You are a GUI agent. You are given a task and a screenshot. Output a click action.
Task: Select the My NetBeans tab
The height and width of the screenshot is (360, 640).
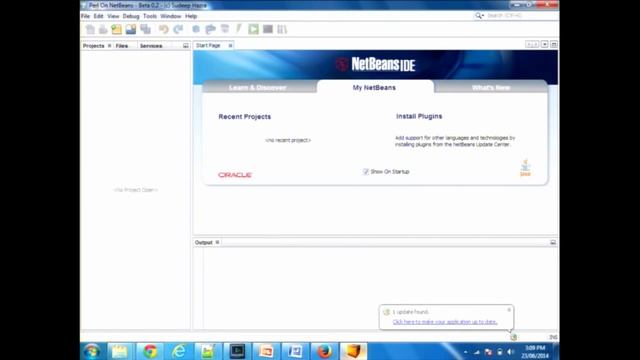pyautogui.click(x=375, y=87)
